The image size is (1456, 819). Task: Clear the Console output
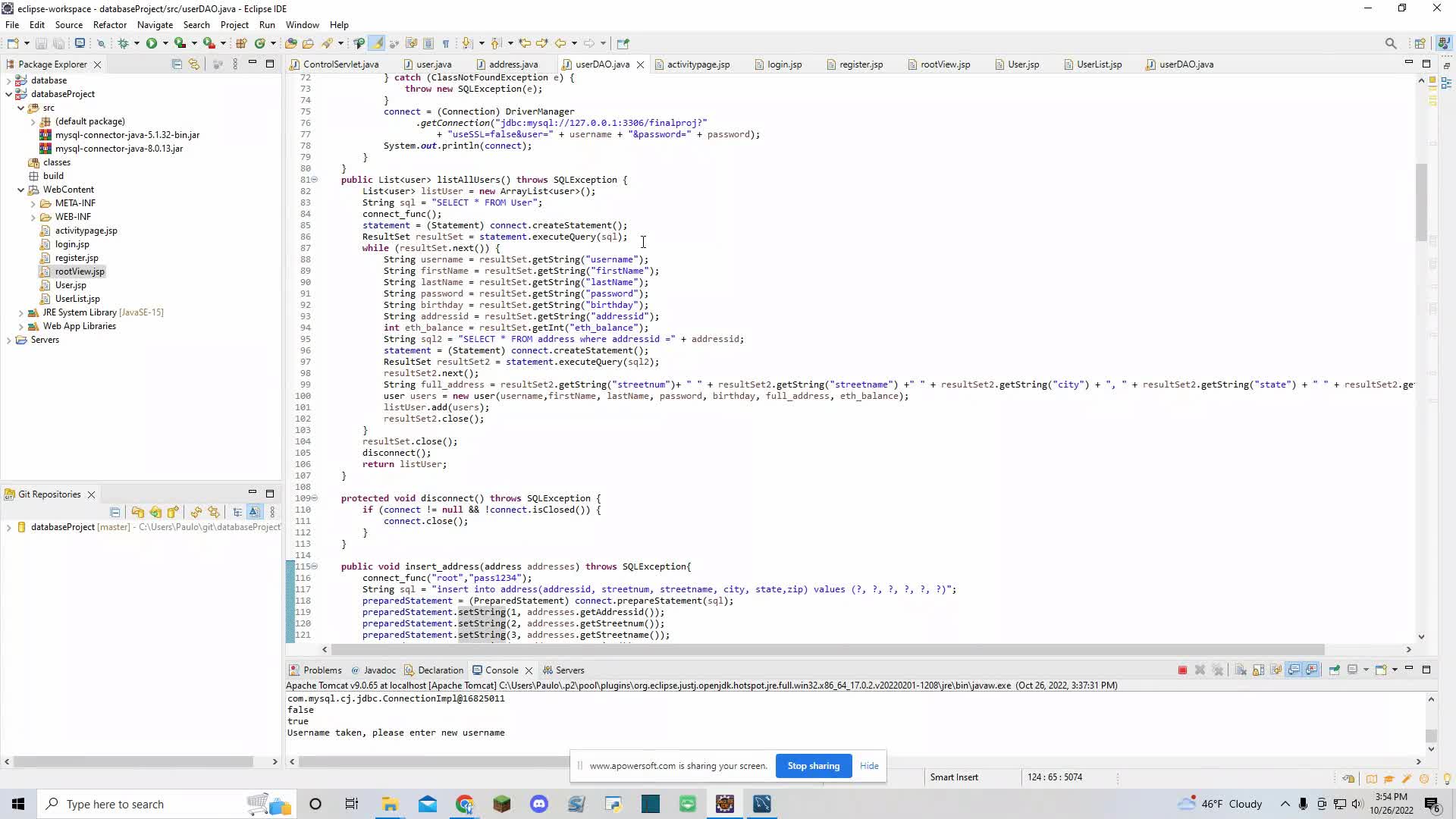pyautogui.click(x=1241, y=670)
